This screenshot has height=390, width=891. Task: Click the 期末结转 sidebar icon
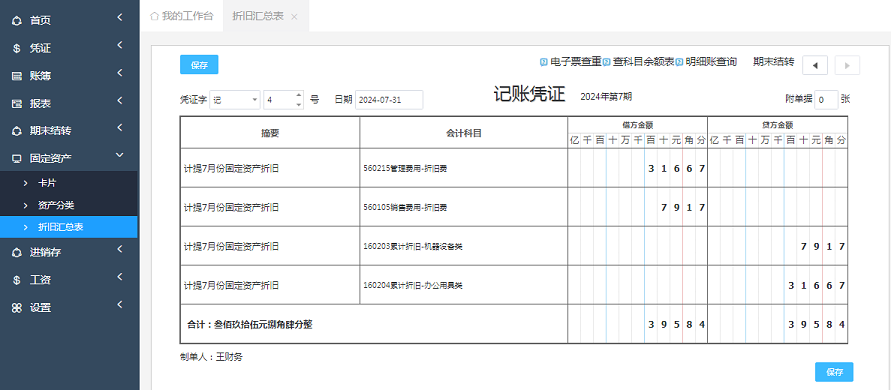[x=16, y=131]
